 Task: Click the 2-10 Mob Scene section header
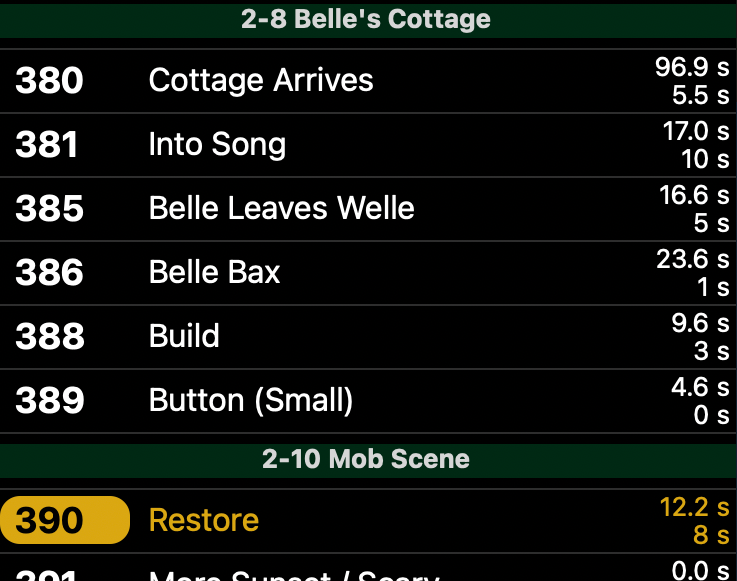(366, 459)
